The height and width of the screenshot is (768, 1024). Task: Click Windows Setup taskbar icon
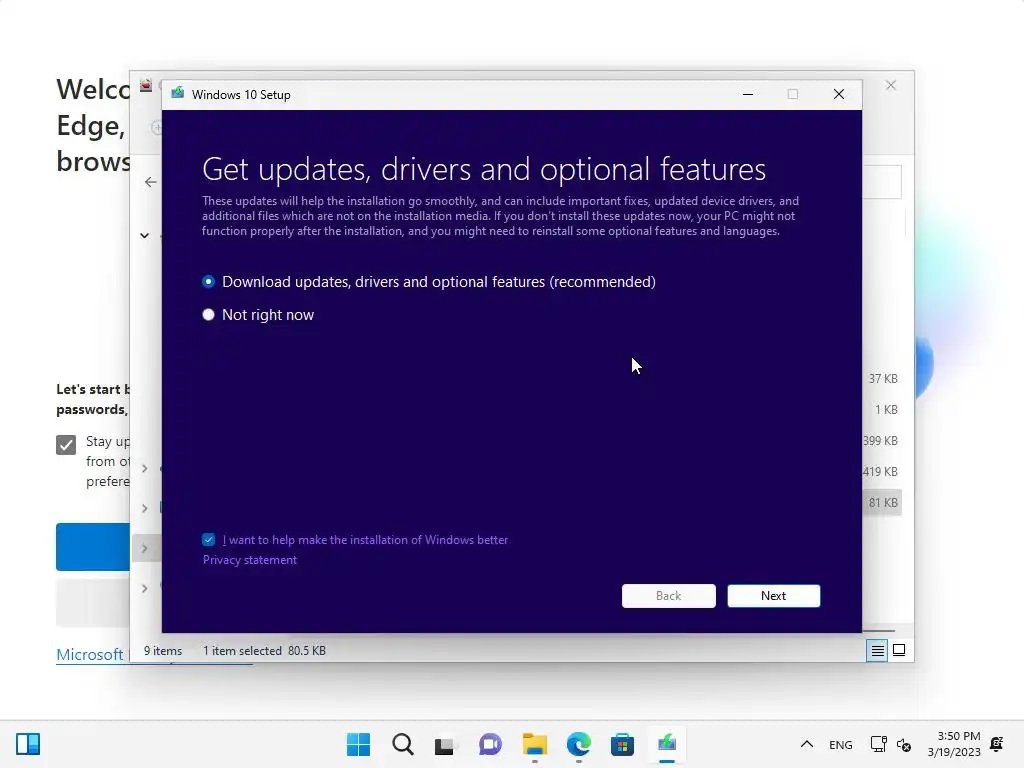click(667, 744)
